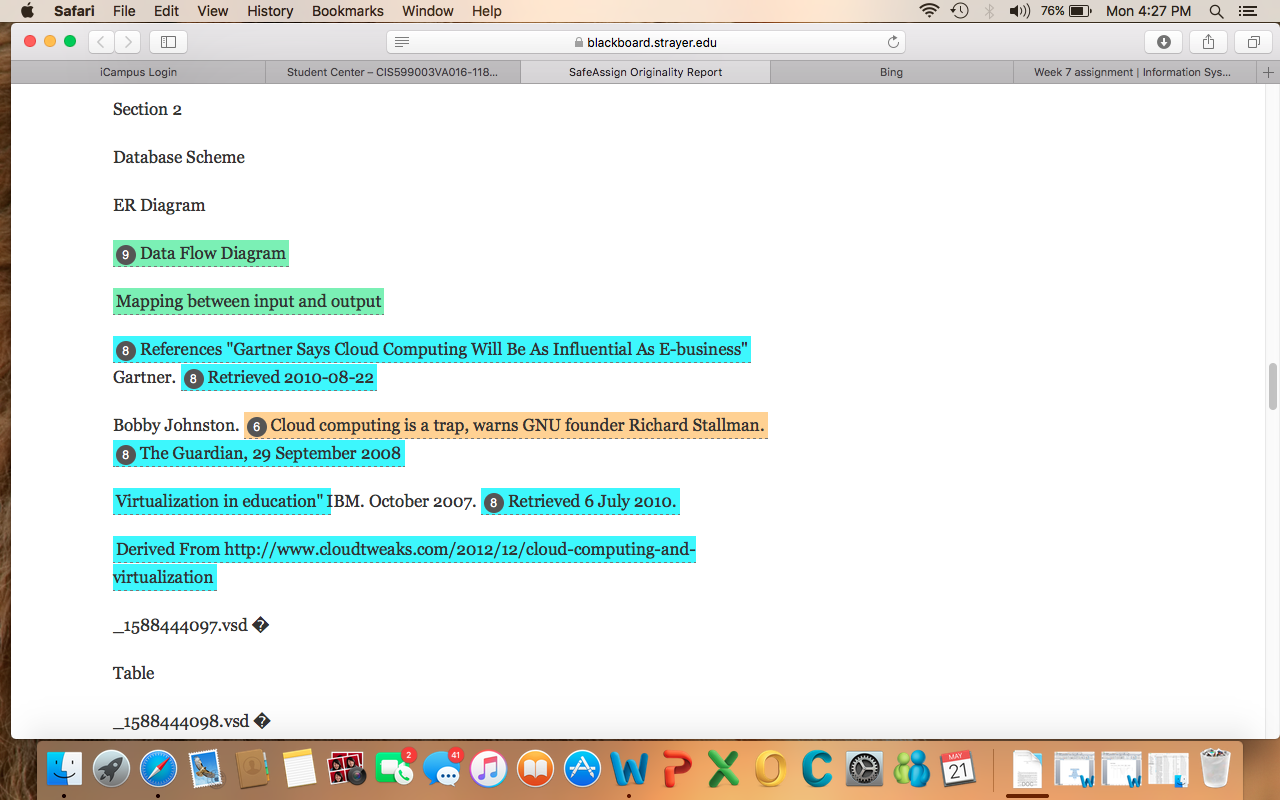Open the Bookmarks menu
Viewport: 1280px width, 800px height.
[x=347, y=11]
